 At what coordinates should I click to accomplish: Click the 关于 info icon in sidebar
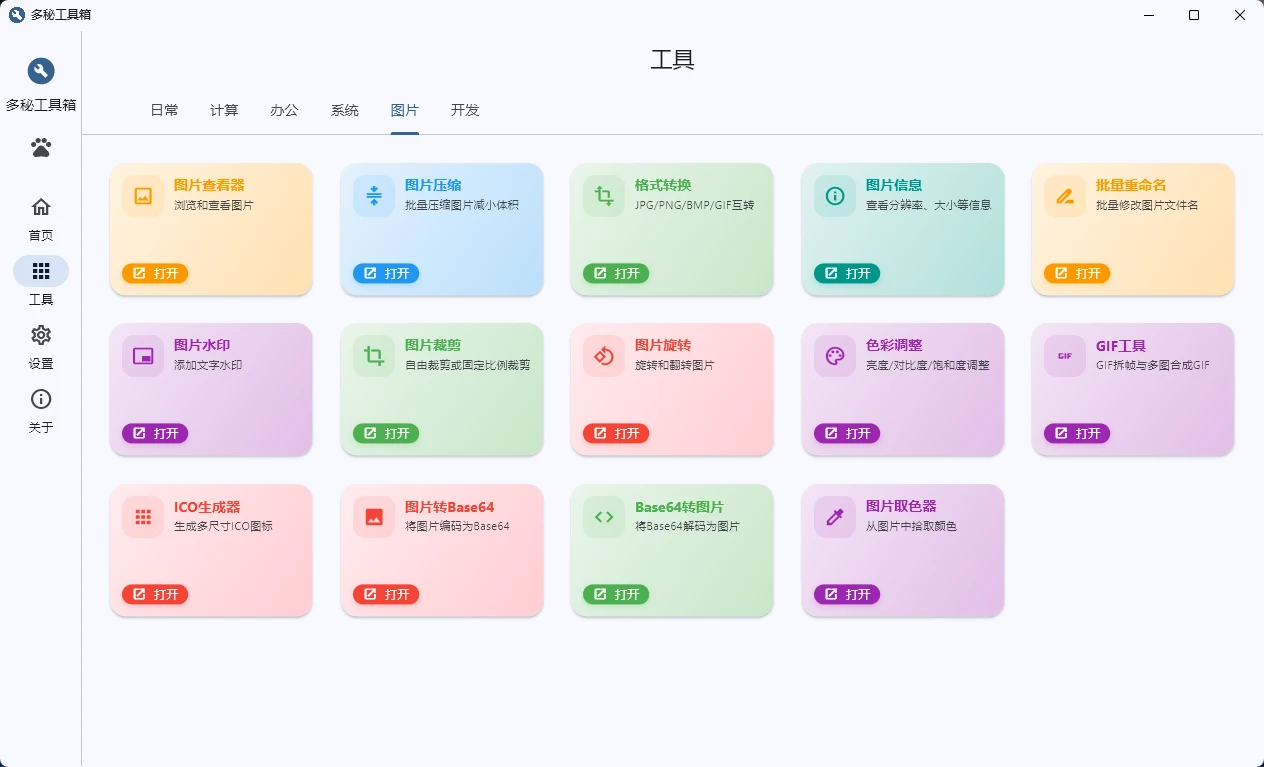click(40, 398)
